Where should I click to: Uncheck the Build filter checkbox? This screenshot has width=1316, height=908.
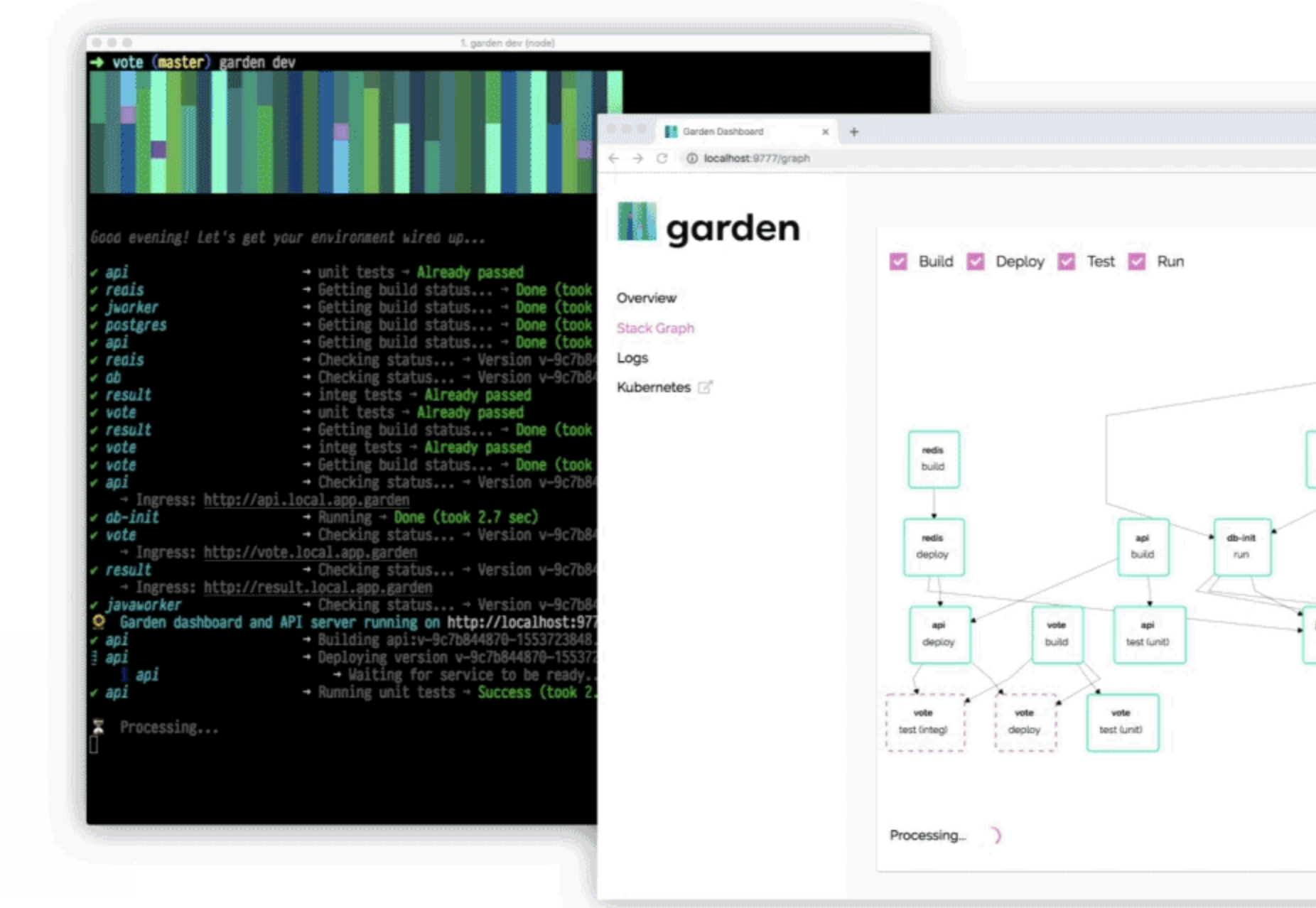(898, 261)
